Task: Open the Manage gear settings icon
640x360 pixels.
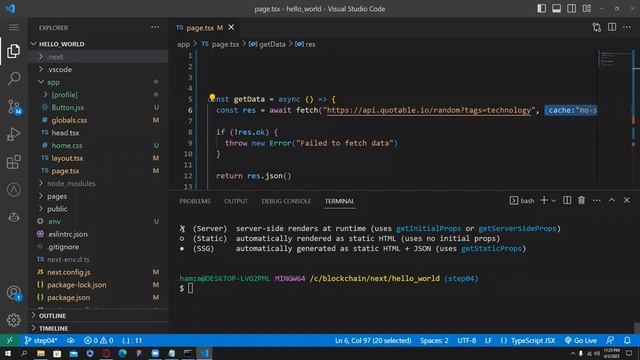Action: (13, 320)
